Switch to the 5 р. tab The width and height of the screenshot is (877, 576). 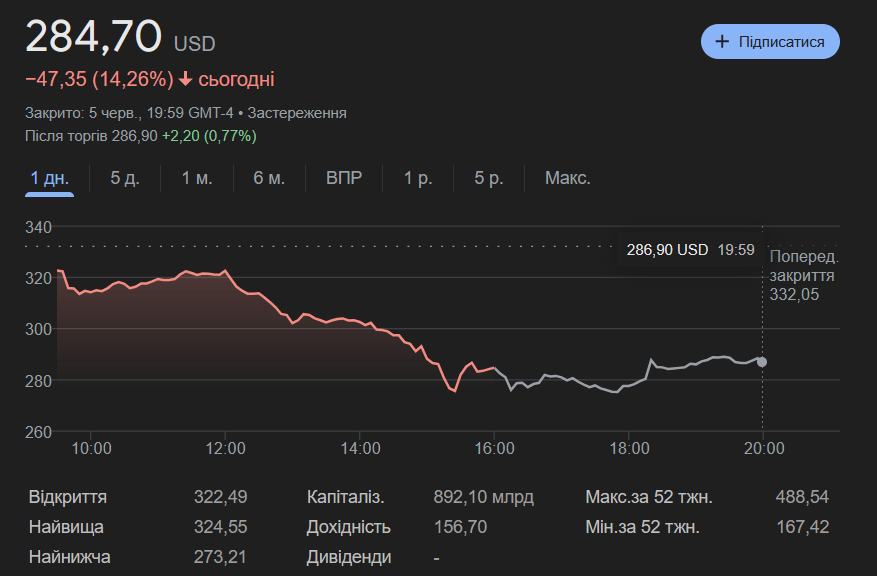coord(489,178)
